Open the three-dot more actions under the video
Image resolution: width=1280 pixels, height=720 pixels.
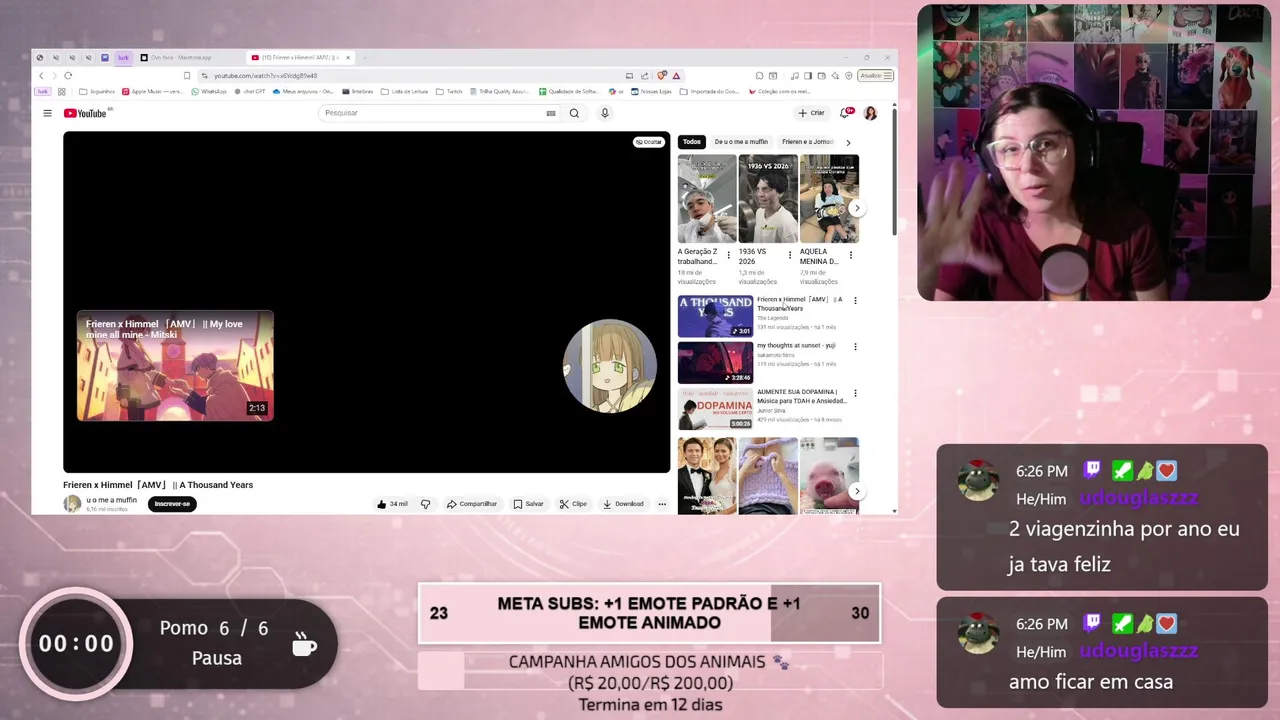(662, 504)
